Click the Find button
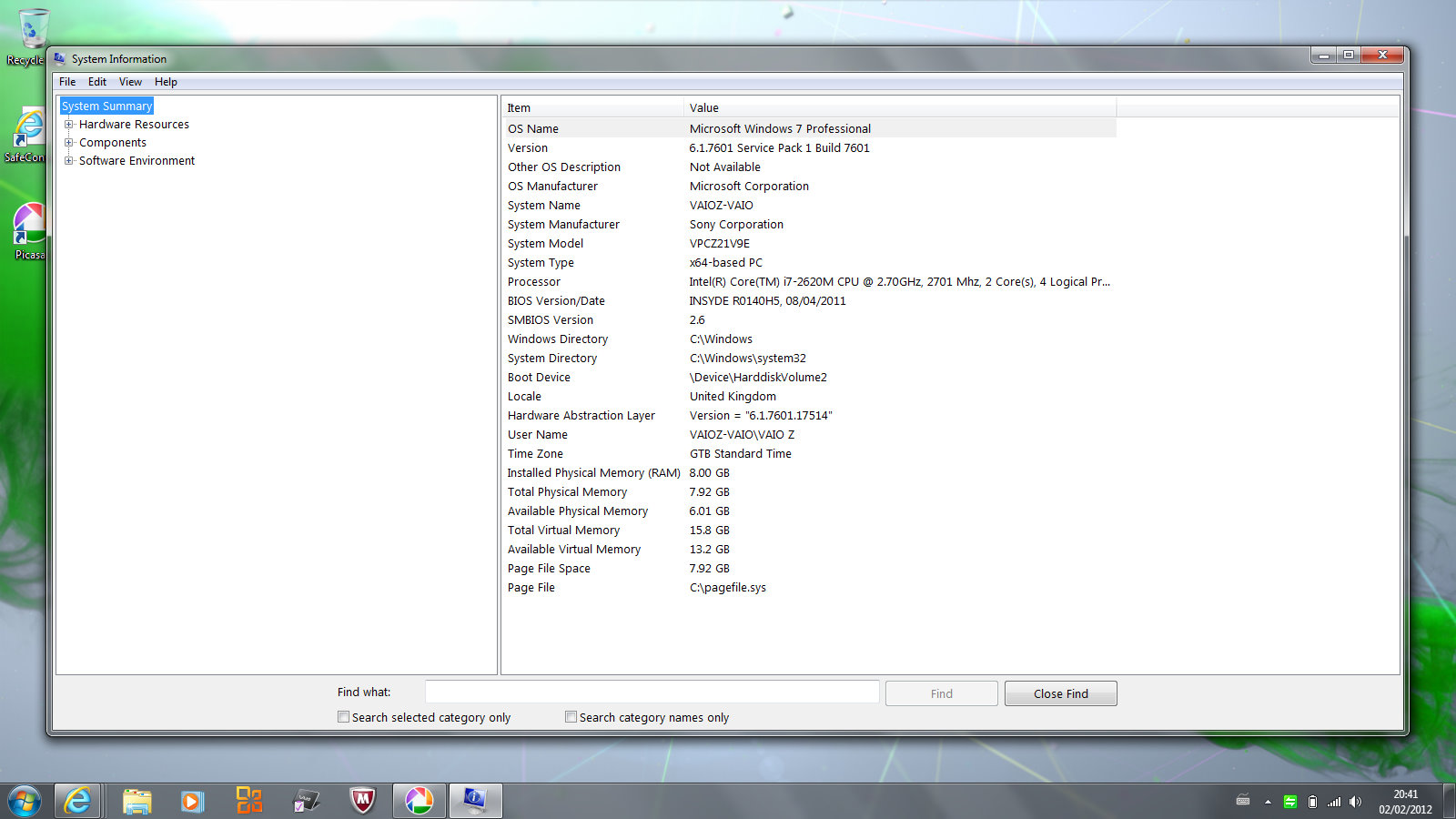The height and width of the screenshot is (819, 1456). tap(942, 693)
